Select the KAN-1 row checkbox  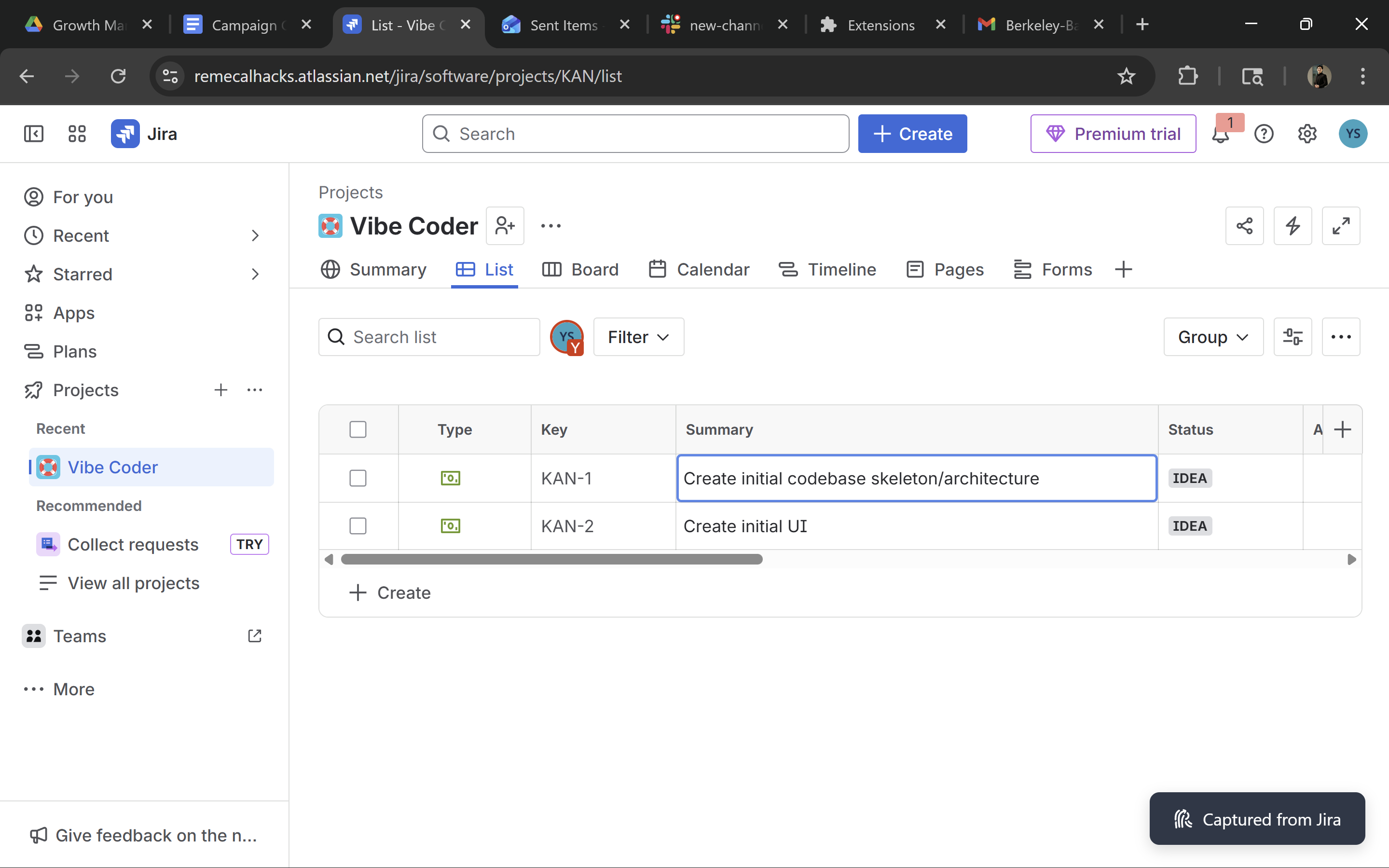tap(358, 478)
